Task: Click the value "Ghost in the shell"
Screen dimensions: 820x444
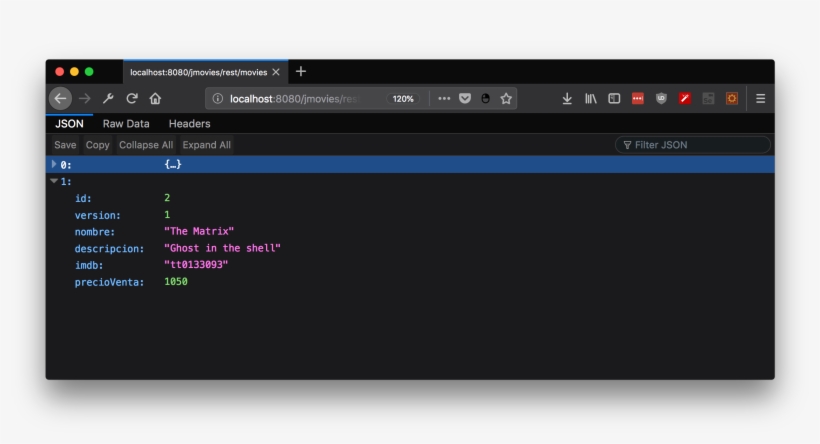Action: coord(222,248)
